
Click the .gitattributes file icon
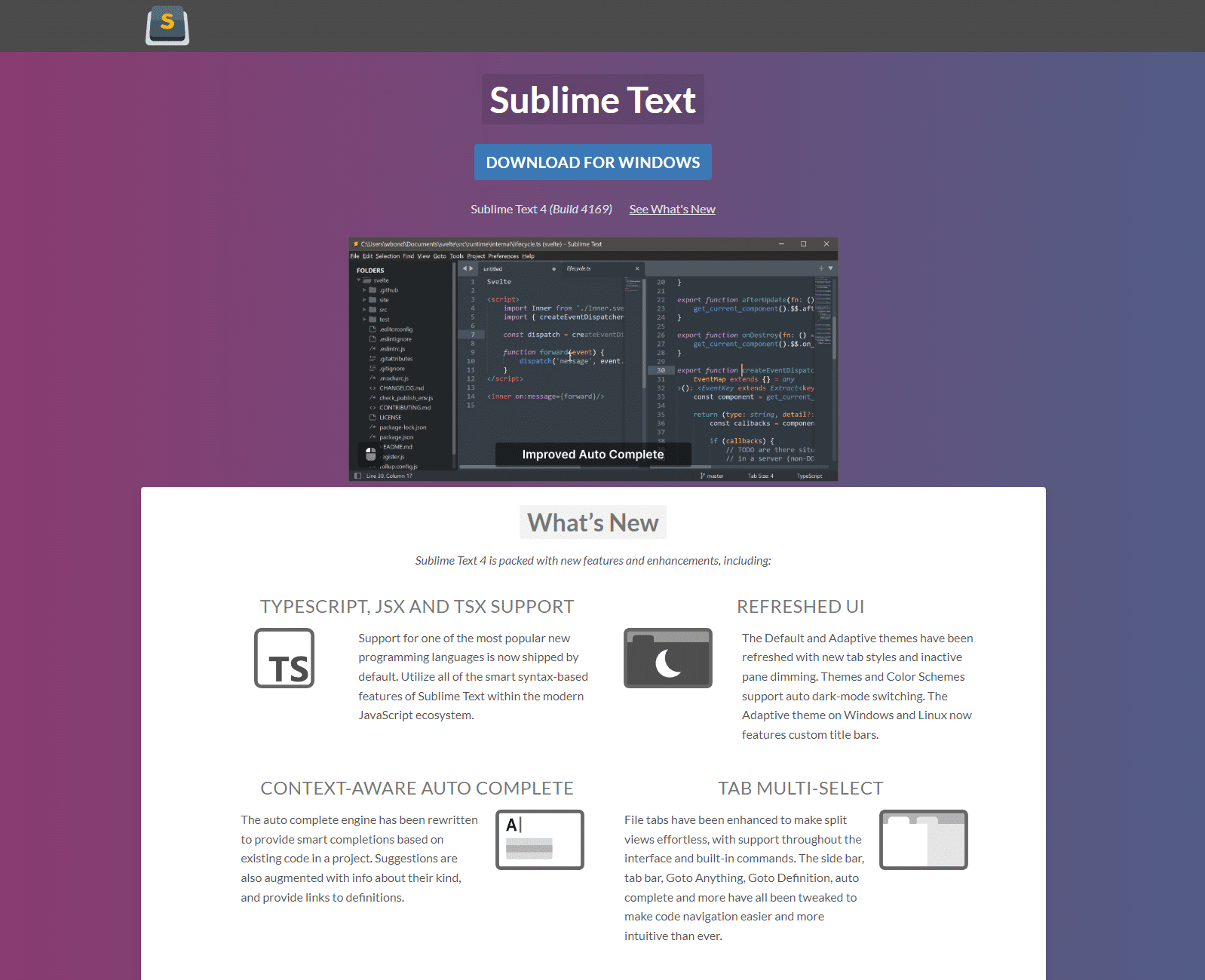[x=373, y=359]
